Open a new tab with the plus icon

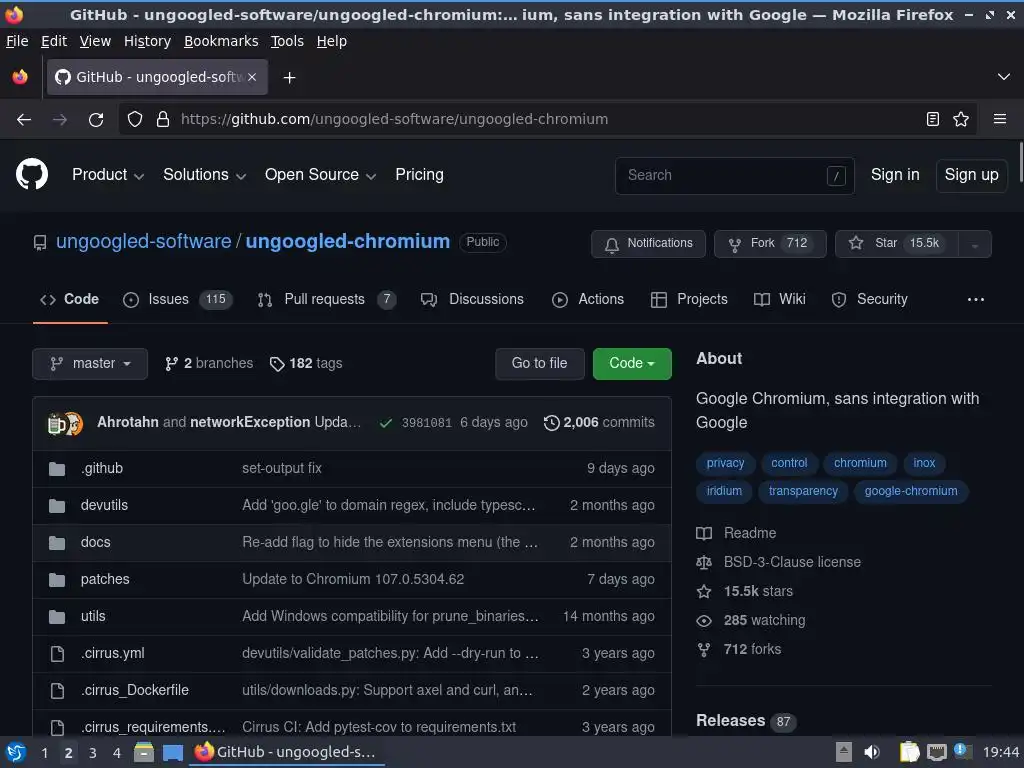pyautogui.click(x=289, y=78)
